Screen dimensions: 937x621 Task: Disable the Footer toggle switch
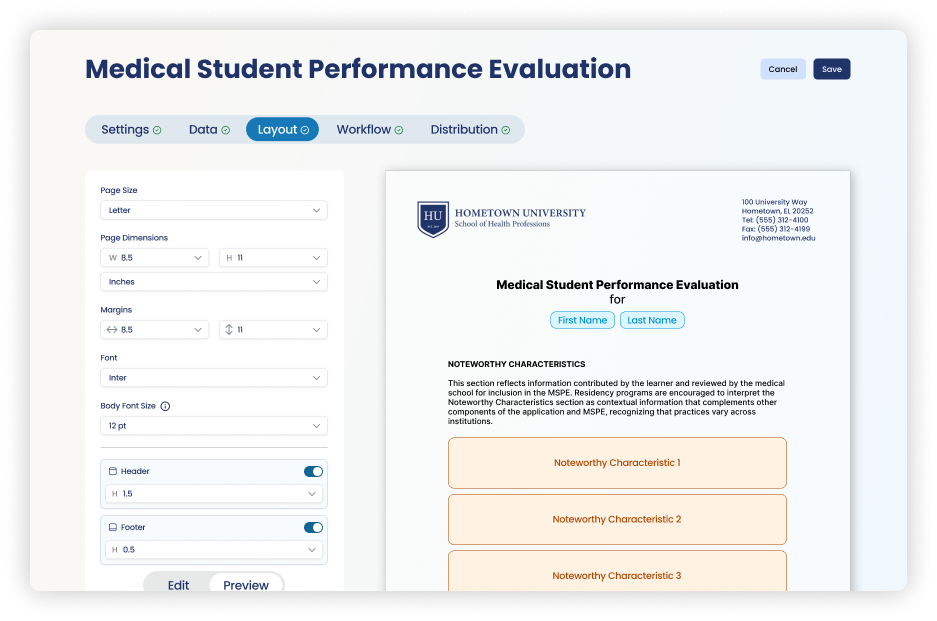(x=313, y=527)
